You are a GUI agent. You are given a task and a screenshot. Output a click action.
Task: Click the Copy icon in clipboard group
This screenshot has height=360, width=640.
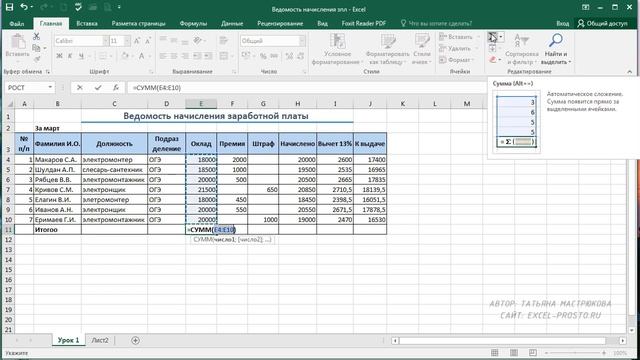[36, 48]
